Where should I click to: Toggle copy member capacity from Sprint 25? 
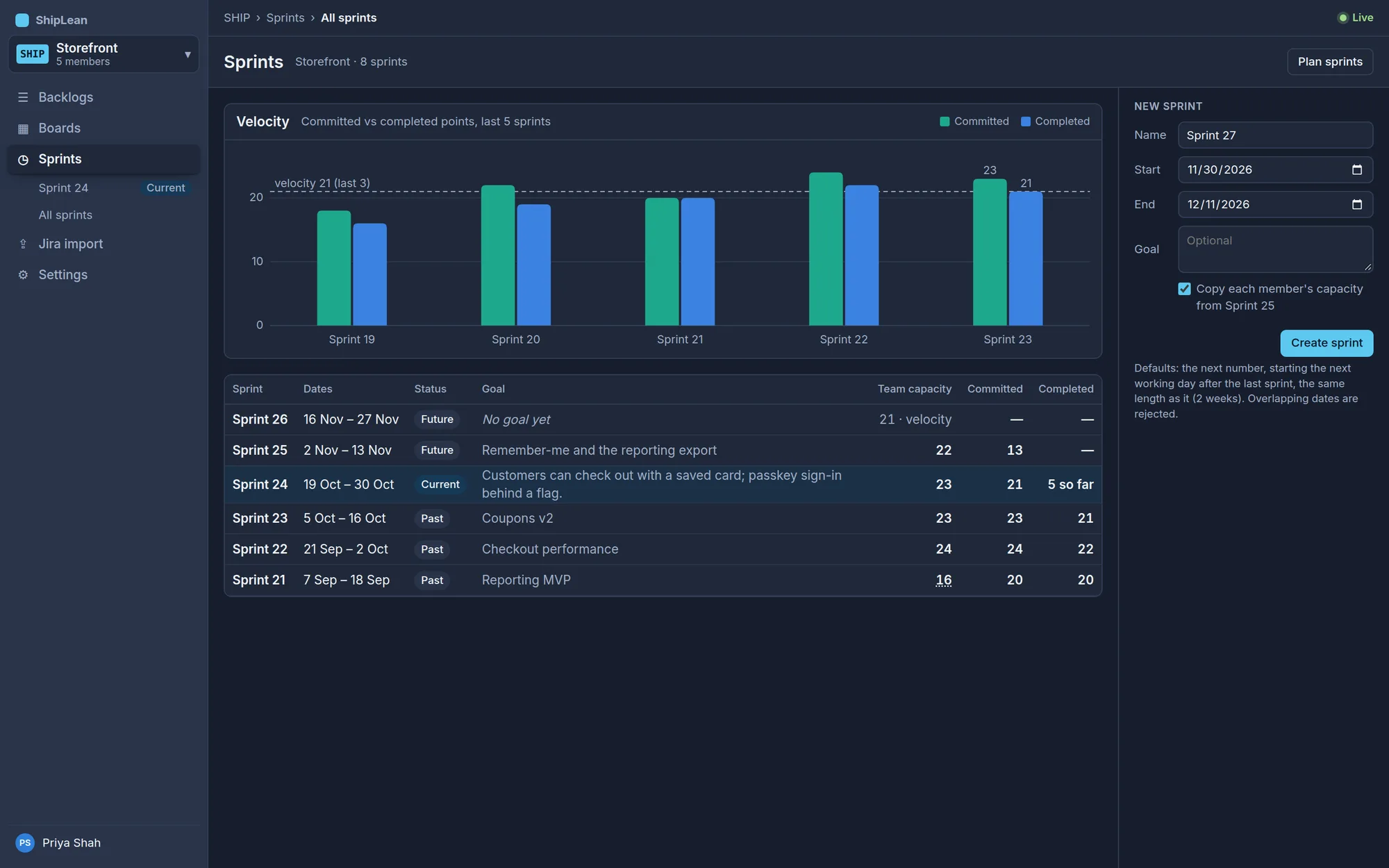[x=1184, y=289]
